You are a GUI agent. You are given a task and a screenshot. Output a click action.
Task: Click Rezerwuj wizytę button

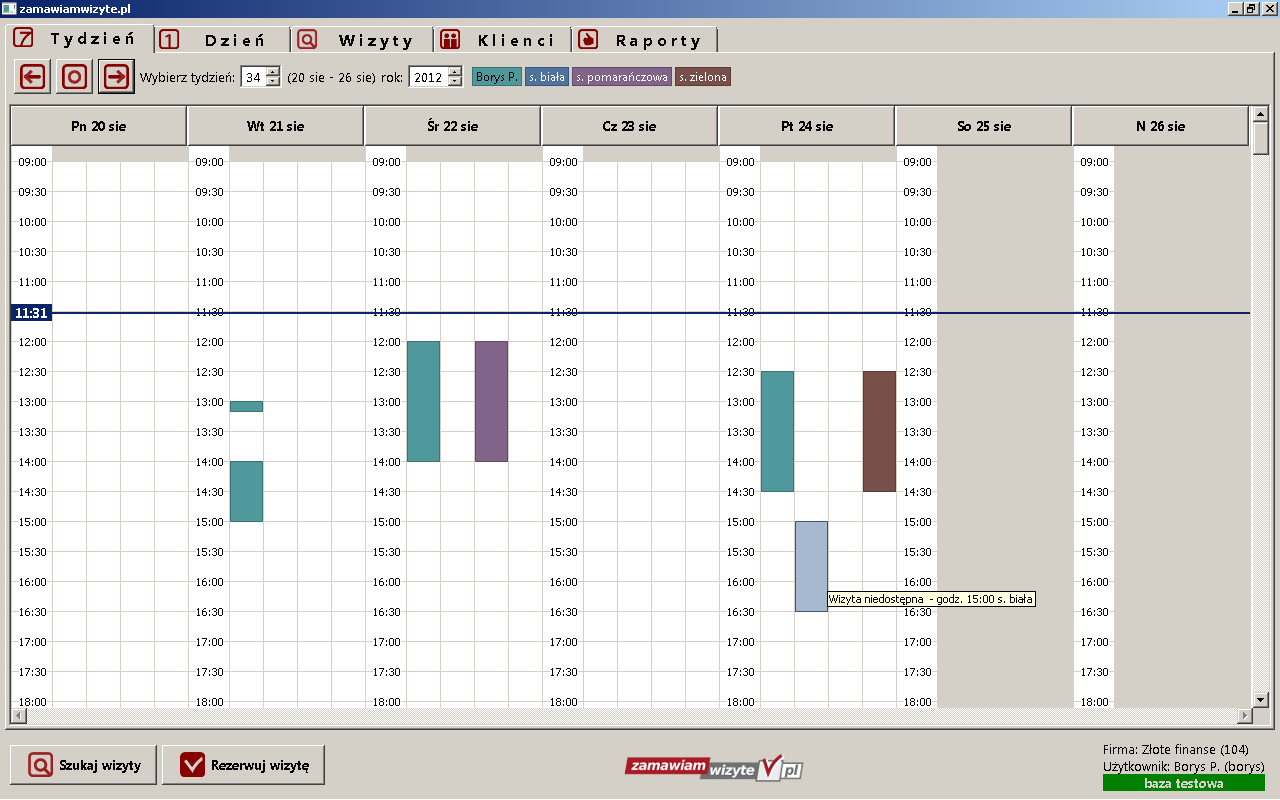[243, 766]
